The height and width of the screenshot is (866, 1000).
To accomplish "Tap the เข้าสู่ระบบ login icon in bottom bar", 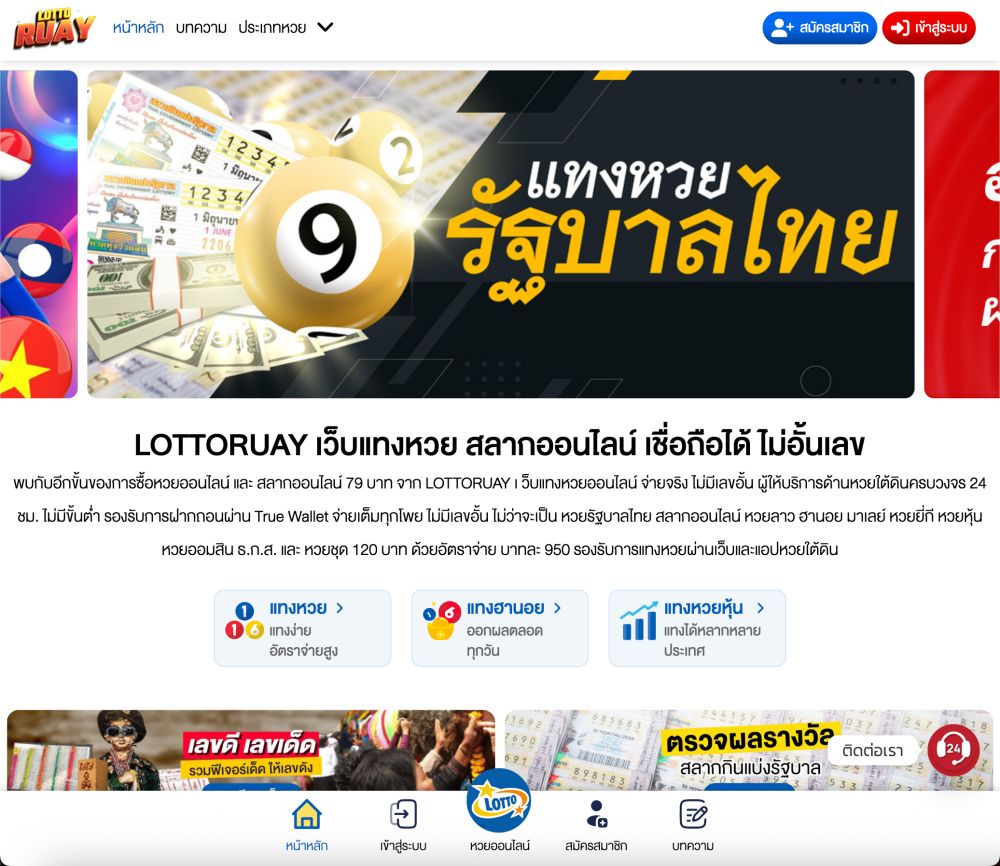I will tap(403, 814).
